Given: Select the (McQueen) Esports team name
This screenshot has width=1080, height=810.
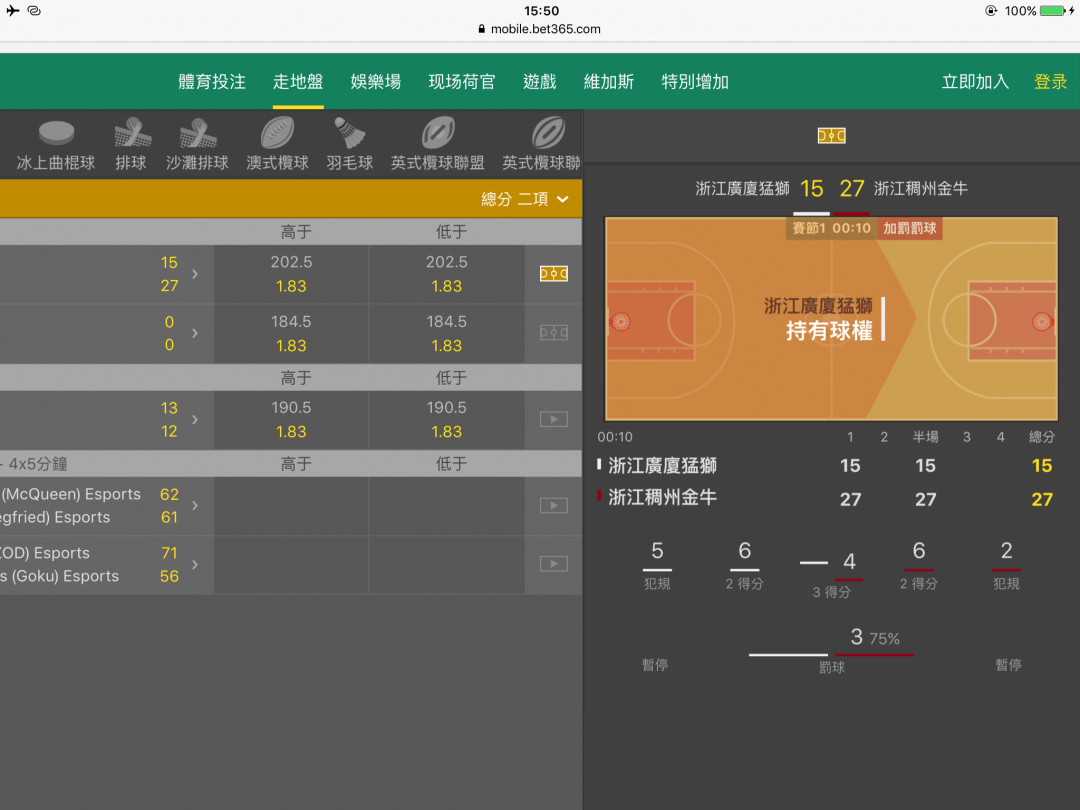Looking at the screenshot, I should point(70,495).
